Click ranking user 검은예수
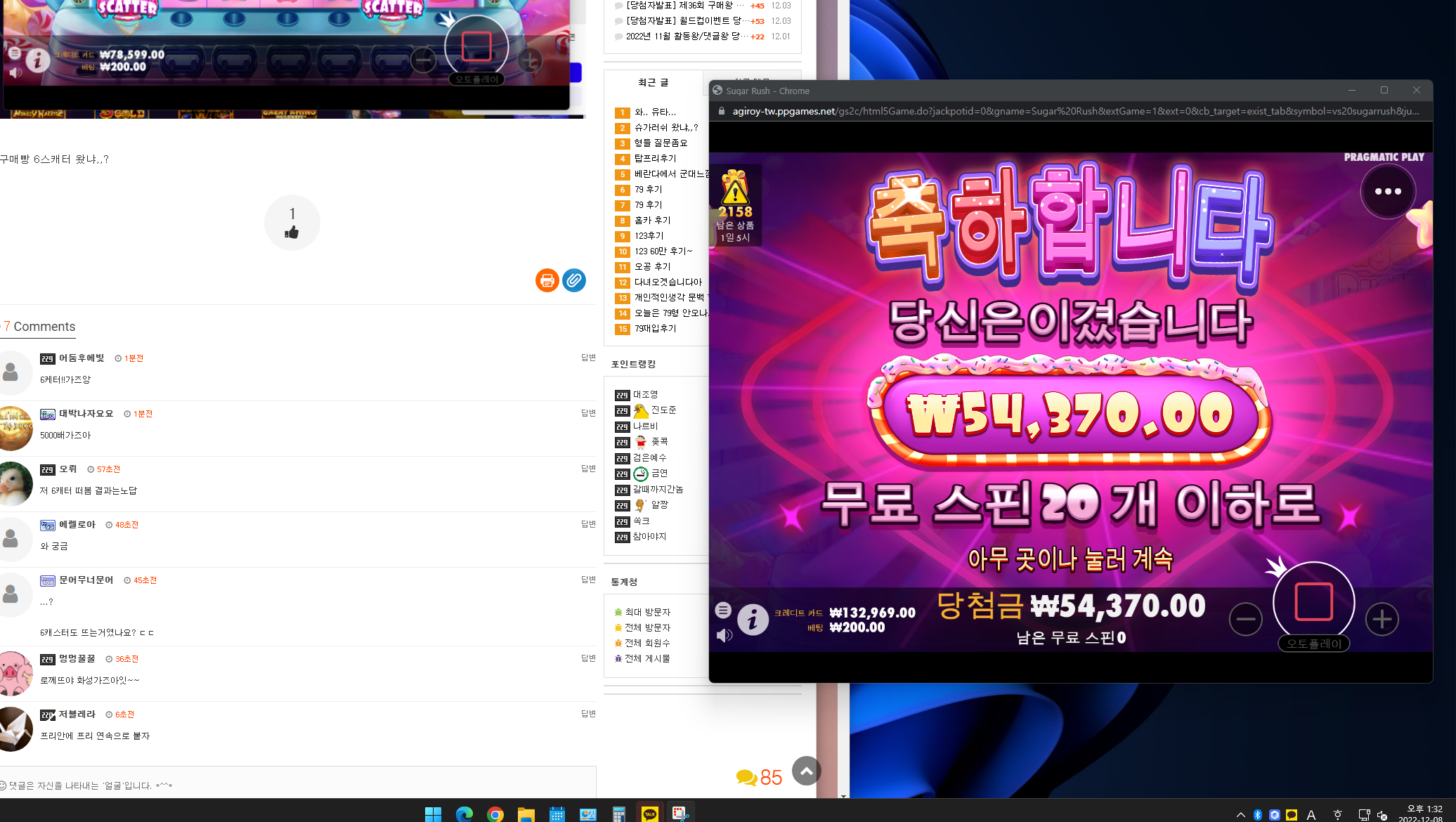 point(649,458)
